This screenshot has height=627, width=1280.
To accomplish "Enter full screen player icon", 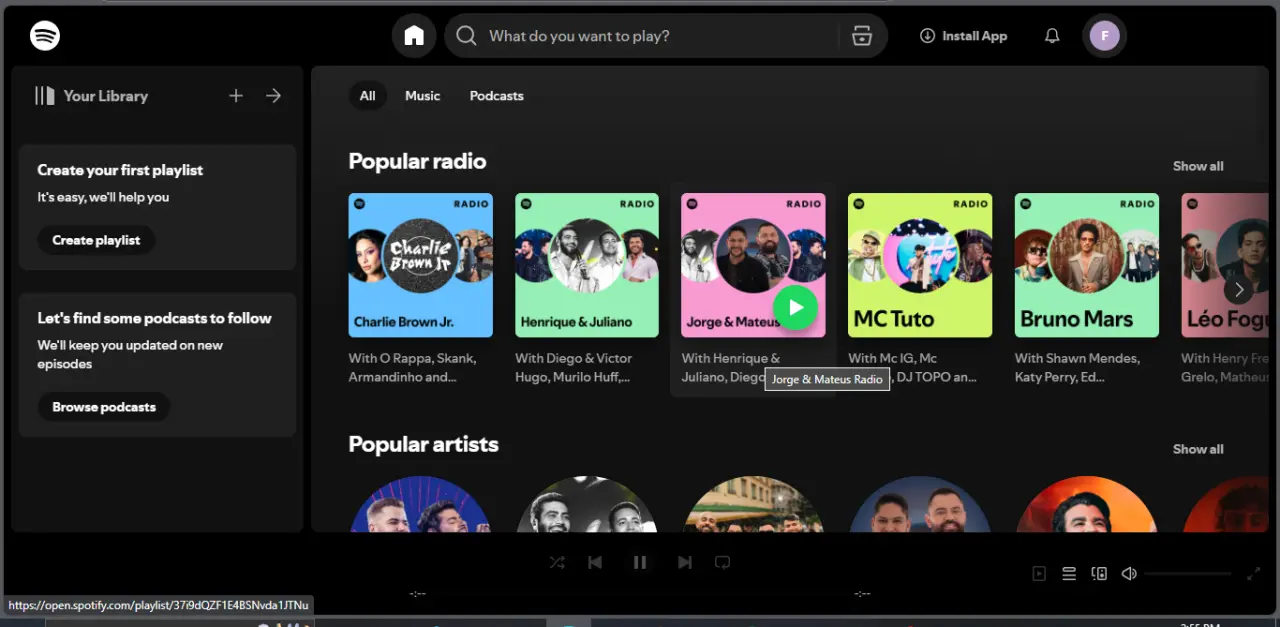I will (x=1254, y=573).
